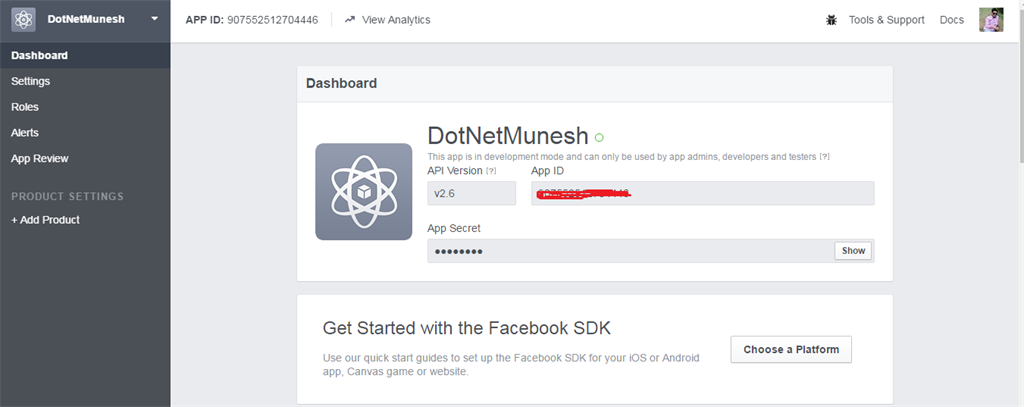Click the development mode help question mark
Image resolution: width=1024 pixels, height=407 pixels.
[x=824, y=157]
